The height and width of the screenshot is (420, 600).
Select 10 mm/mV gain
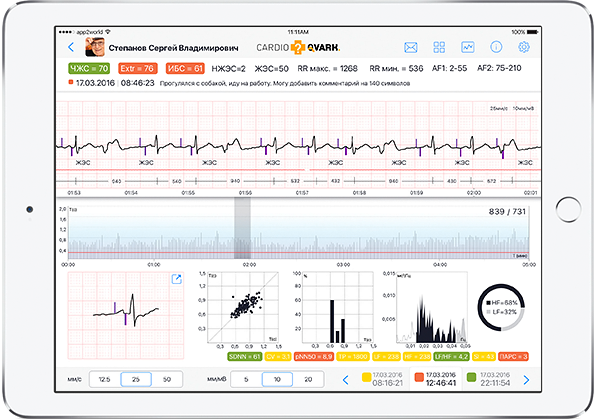pyautogui.click(x=277, y=379)
